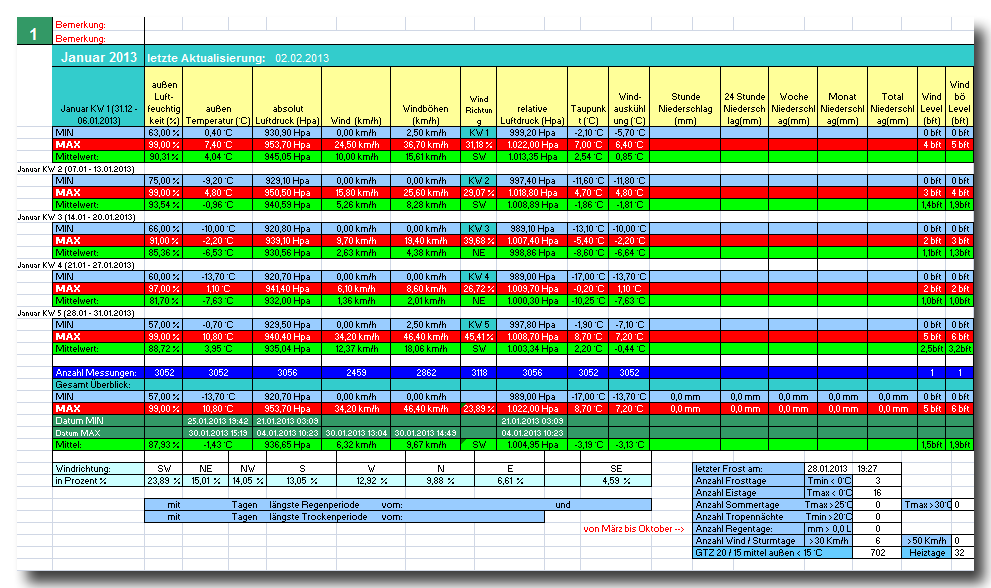
Task: Select the '998,86 Hpa' cell
Action: (x=532, y=253)
